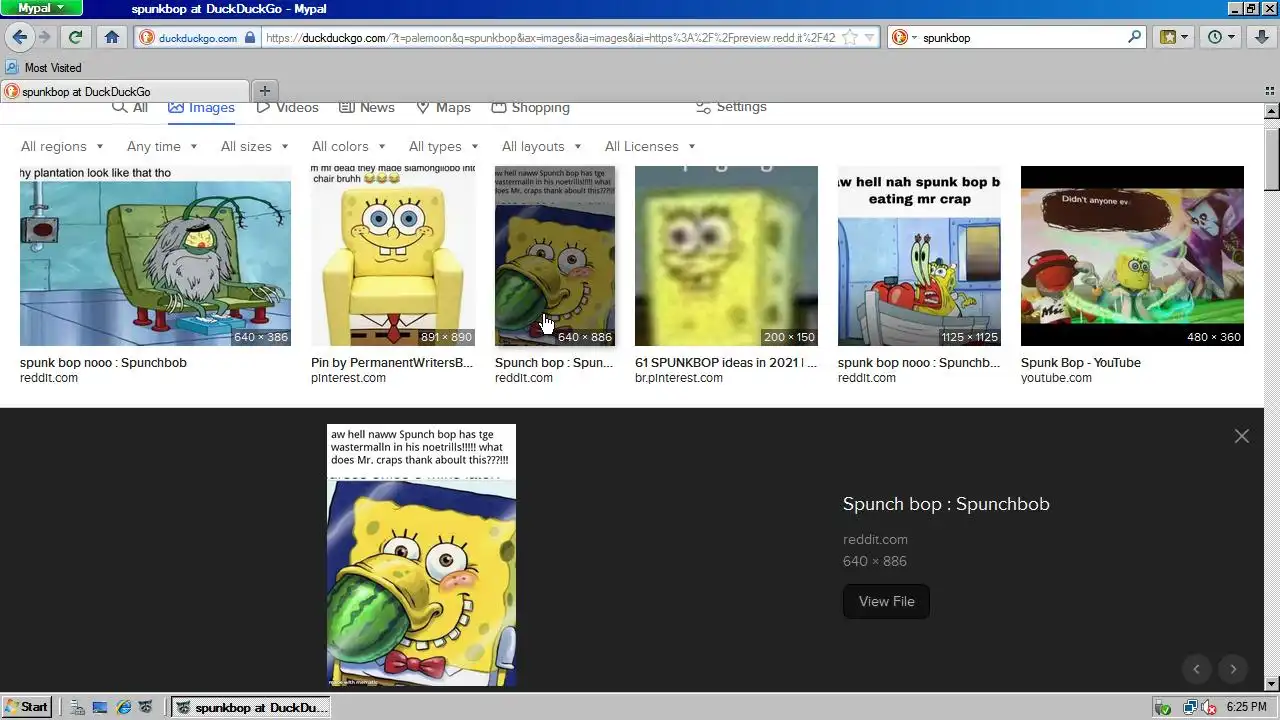Switch to the Maps tab

tap(443, 107)
